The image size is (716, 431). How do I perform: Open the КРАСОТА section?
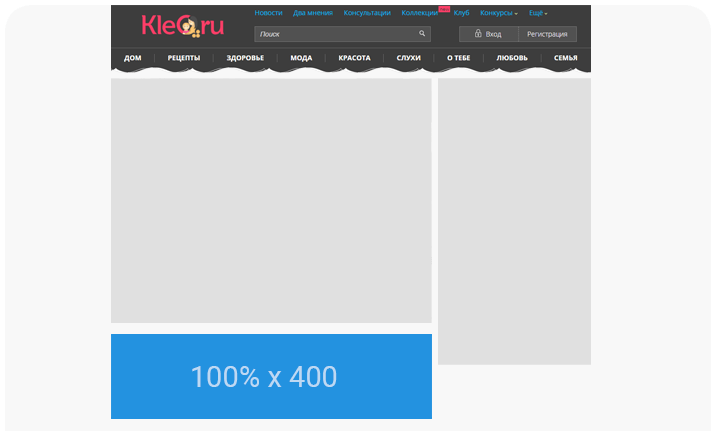(354, 58)
